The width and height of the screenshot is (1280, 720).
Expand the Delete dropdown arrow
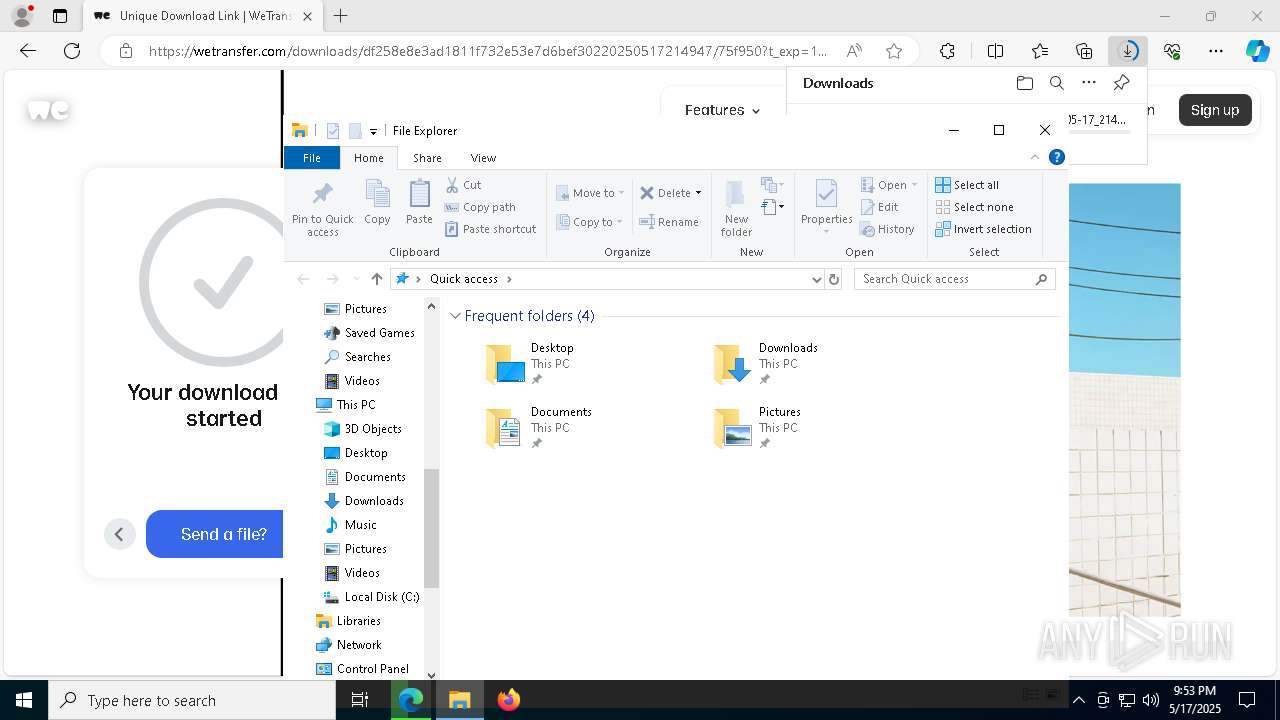pyautogui.click(x=698, y=193)
